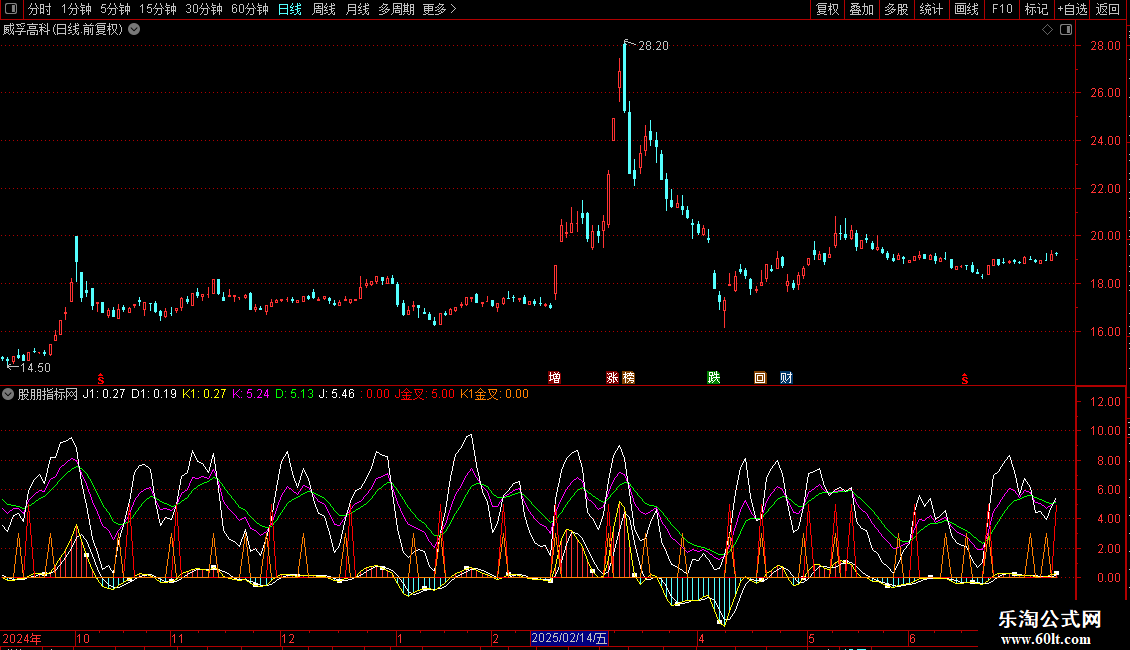This screenshot has height=650, width=1130.
Task: Toggle the 复权 adjustment option
Action: pyautogui.click(x=827, y=10)
